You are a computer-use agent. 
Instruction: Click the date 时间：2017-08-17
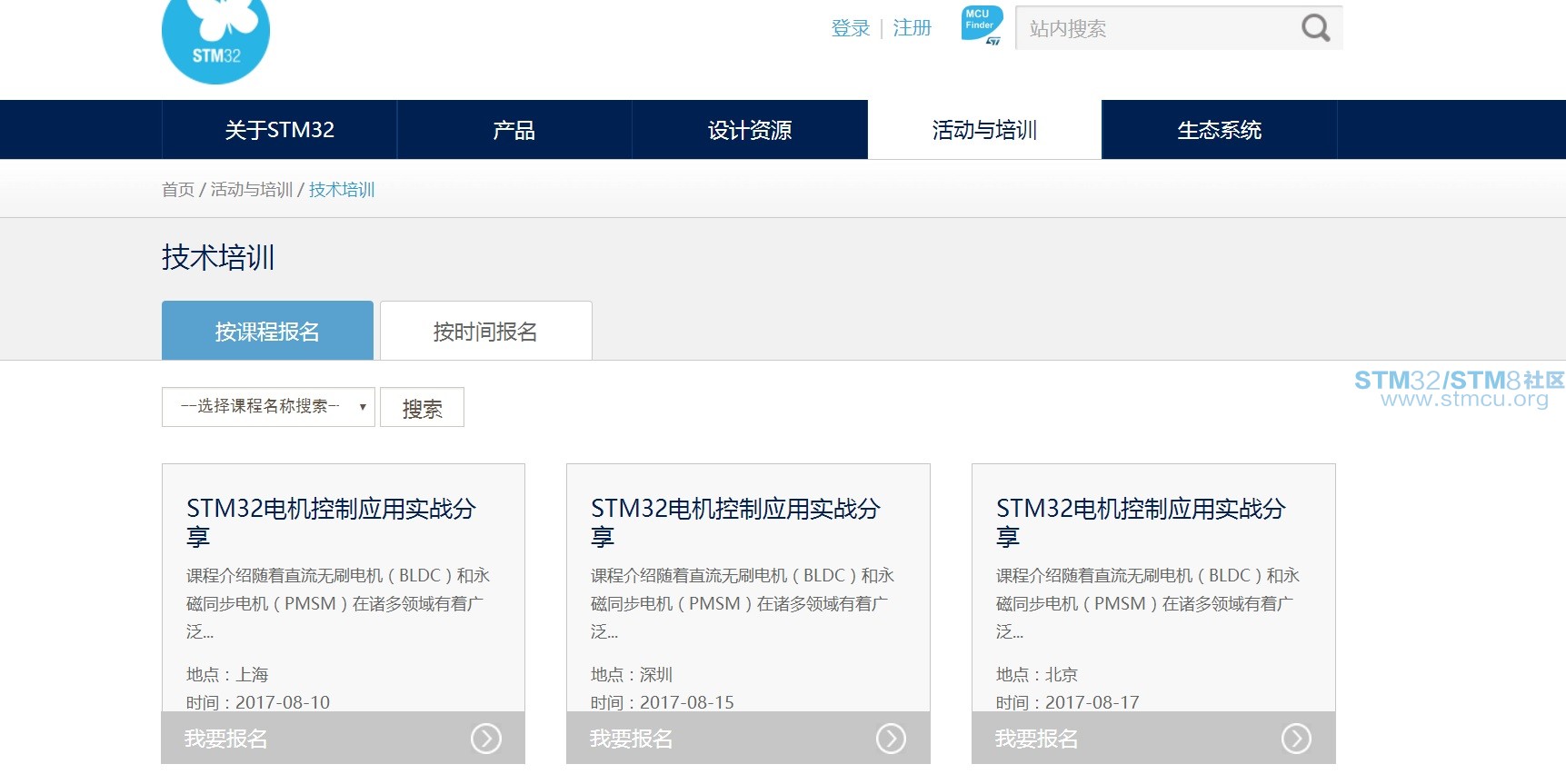[x=1068, y=702]
